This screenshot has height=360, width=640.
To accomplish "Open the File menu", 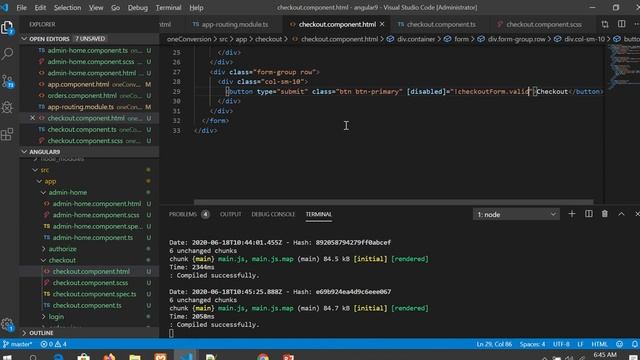I will coord(22,8).
